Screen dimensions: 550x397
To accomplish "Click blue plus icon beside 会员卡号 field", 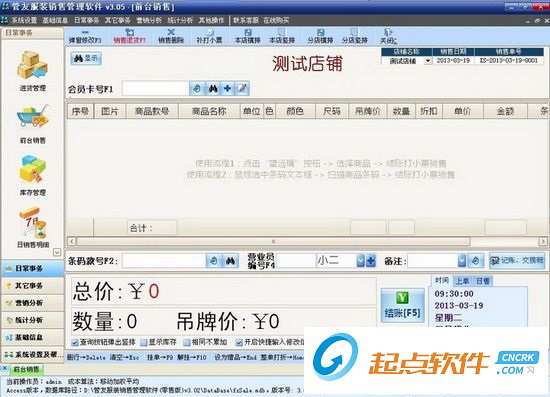I will (x=227, y=88).
